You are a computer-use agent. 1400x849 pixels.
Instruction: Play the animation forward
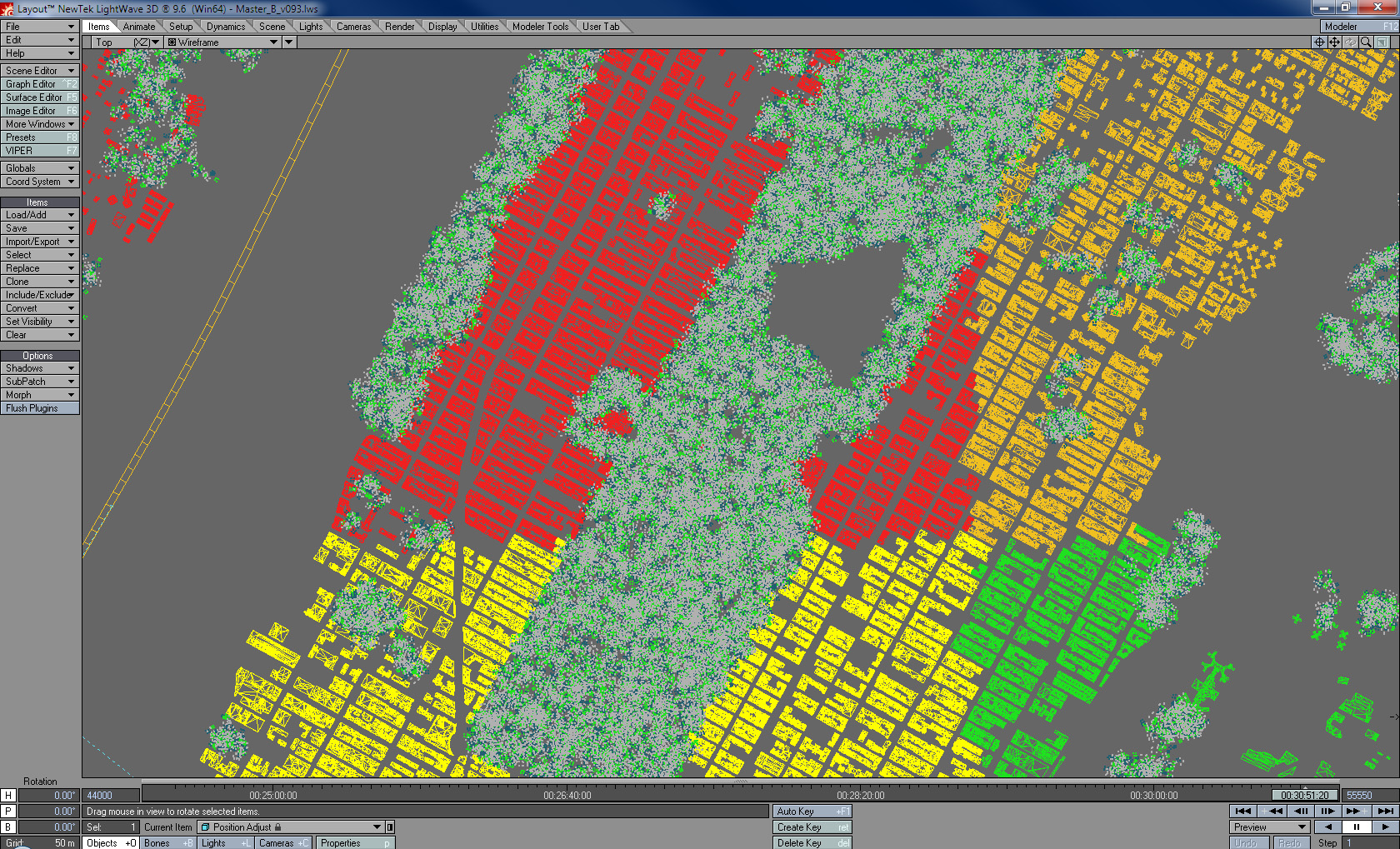pyautogui.click(x=1385, y=827)
